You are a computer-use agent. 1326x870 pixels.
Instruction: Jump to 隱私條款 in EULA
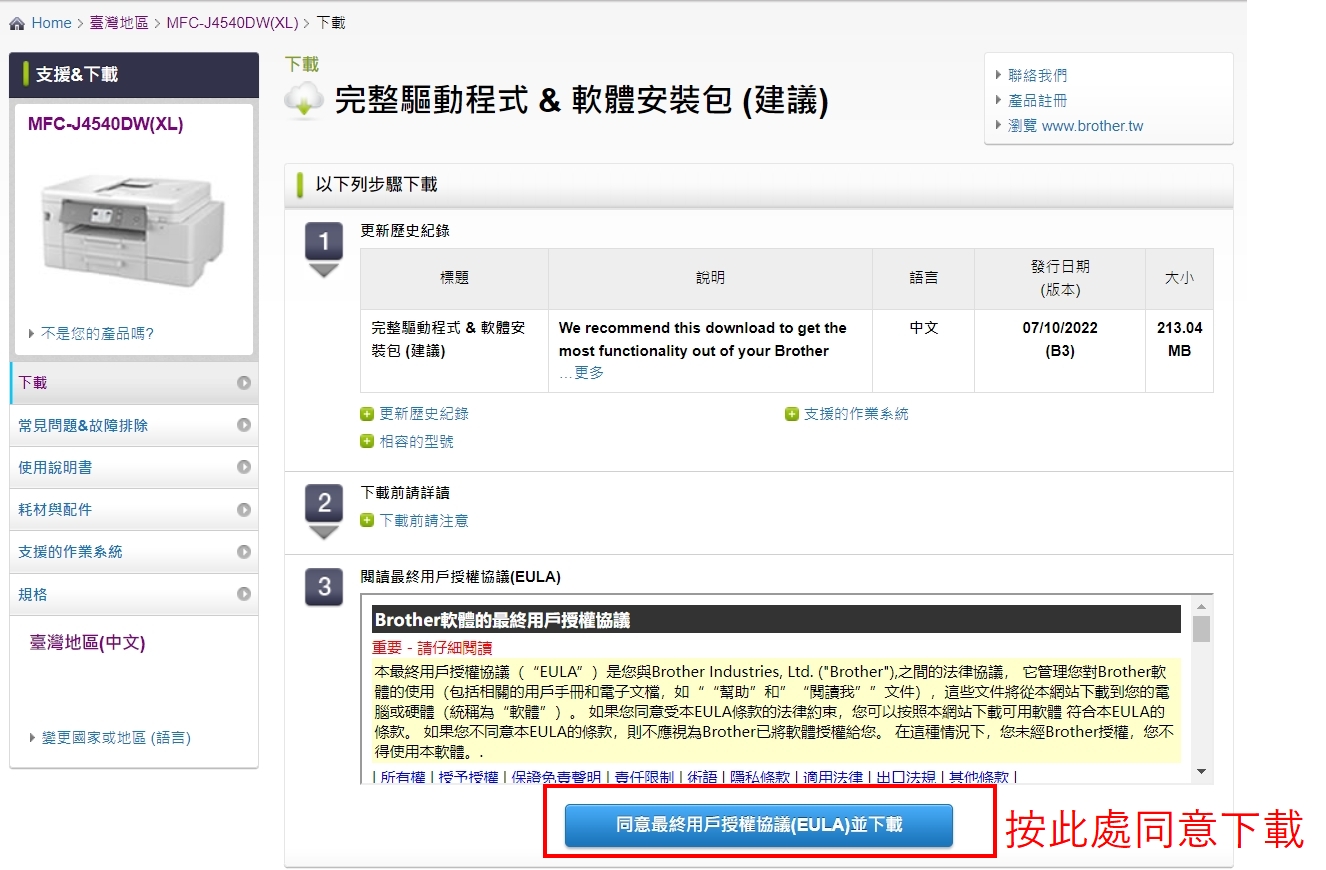pos(760,777)
